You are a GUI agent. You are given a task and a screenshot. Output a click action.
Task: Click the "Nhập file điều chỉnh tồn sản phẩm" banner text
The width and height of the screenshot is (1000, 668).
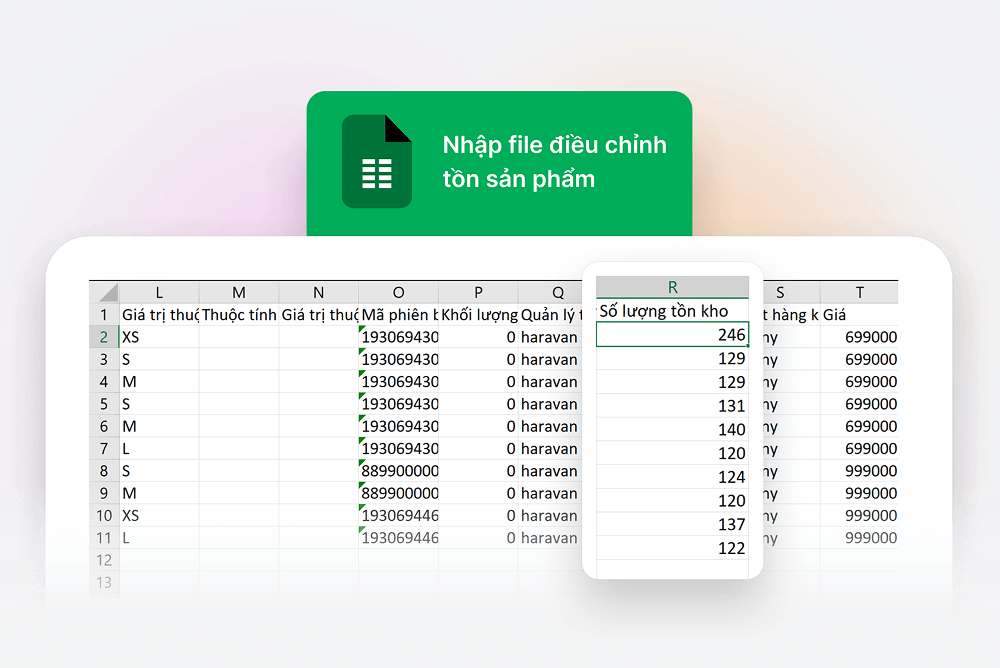coord(554,161)
